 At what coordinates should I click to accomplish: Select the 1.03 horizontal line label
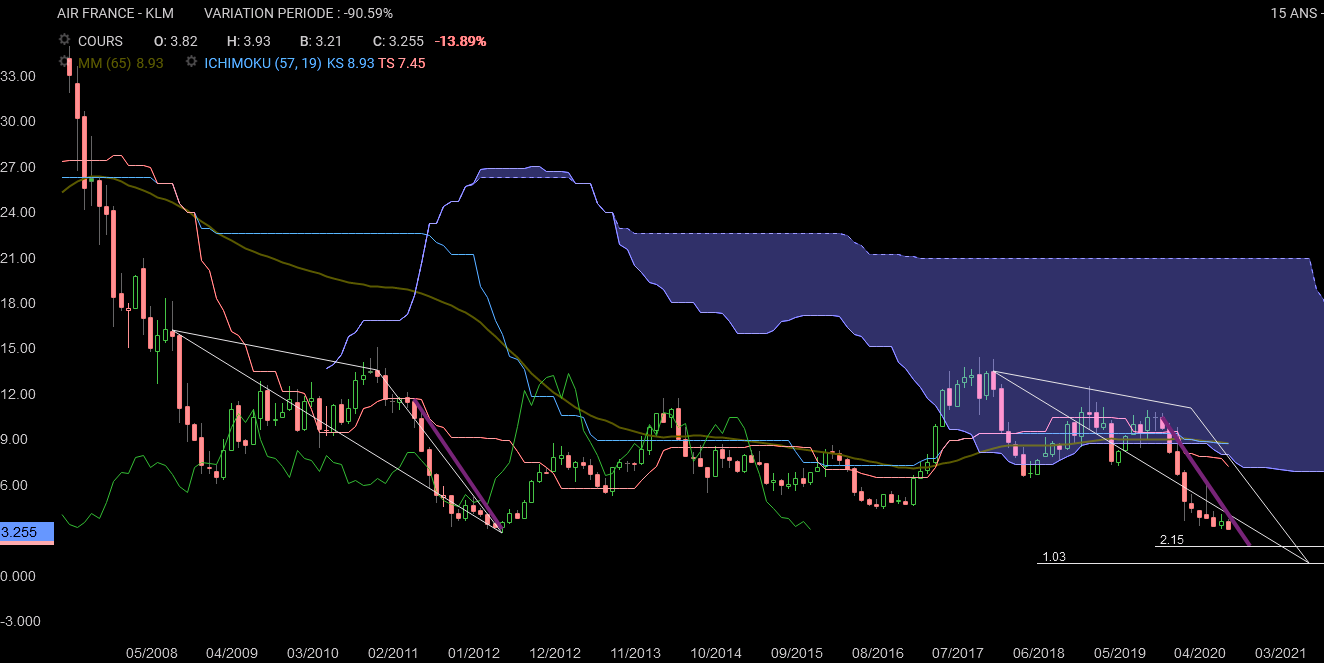pyautogui.click(x=1054, y=556)
